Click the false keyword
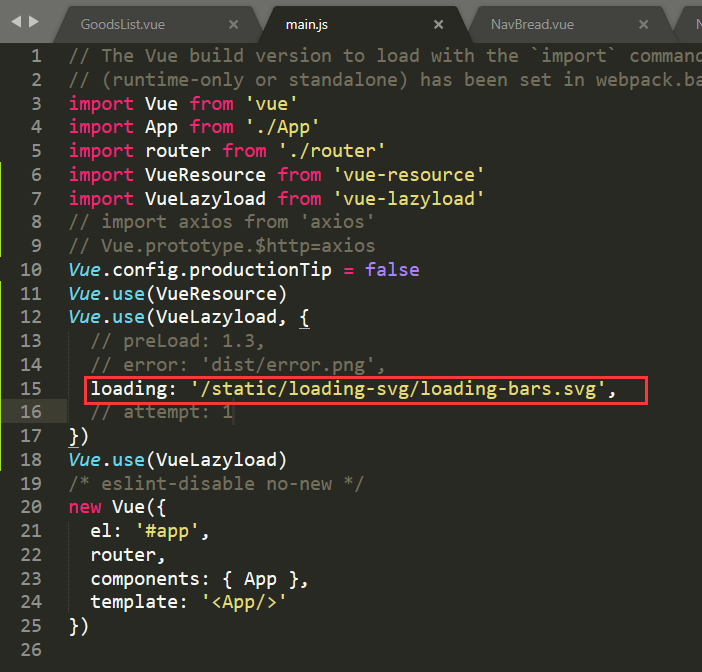This screenshot has height=672, width=702. 392,270
